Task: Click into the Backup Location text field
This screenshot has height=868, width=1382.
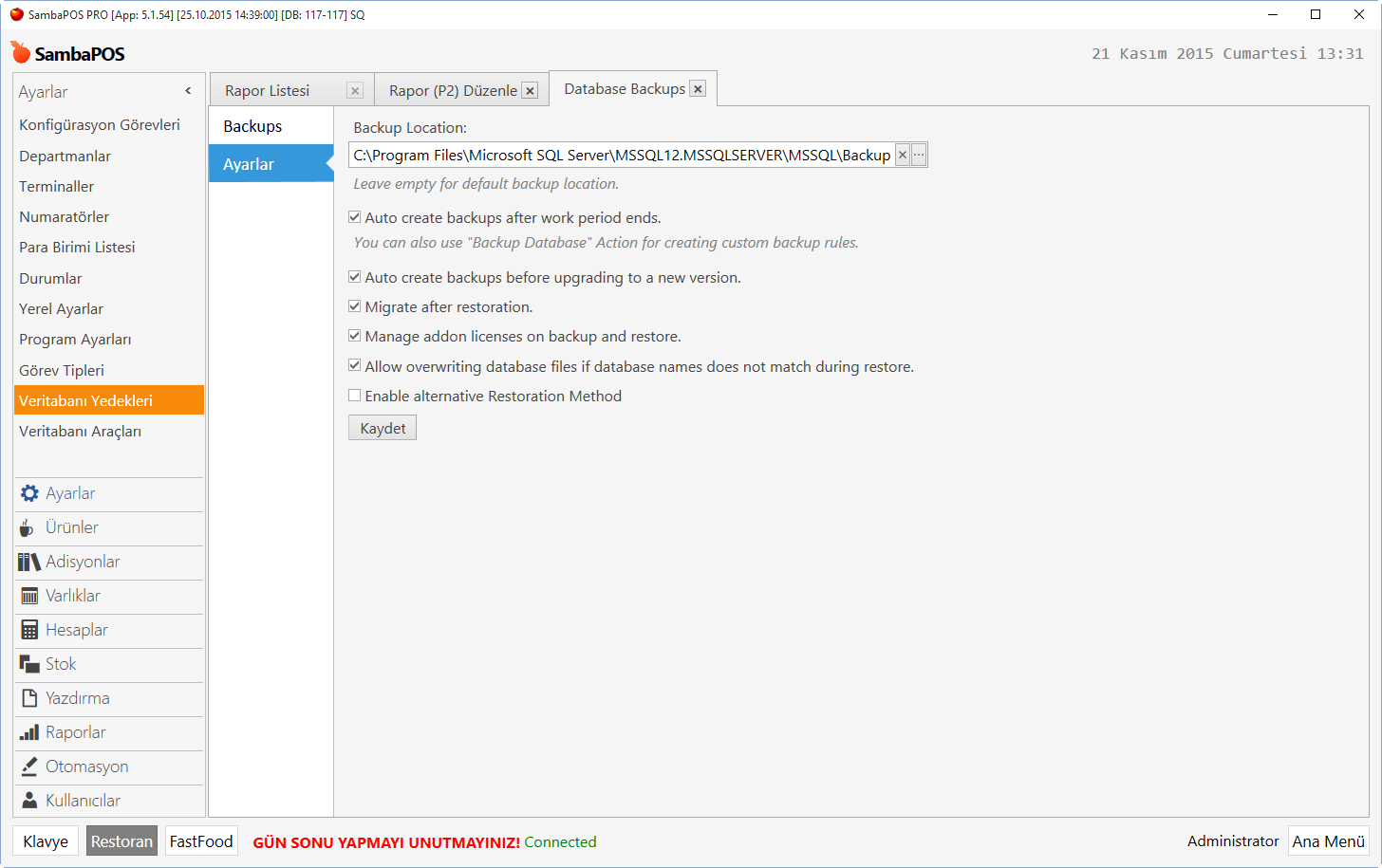Action: click(622, 156)
